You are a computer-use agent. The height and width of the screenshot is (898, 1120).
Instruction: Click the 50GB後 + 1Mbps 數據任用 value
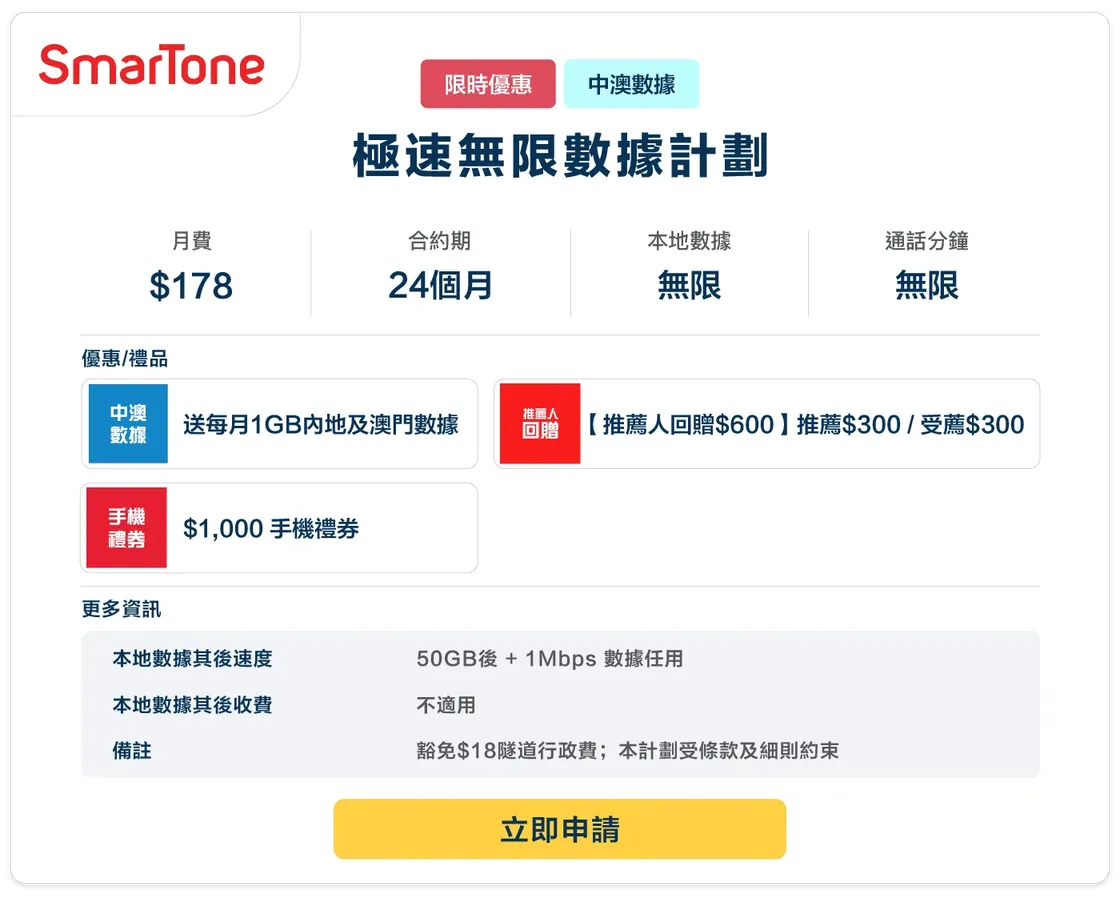coord(550,659)
